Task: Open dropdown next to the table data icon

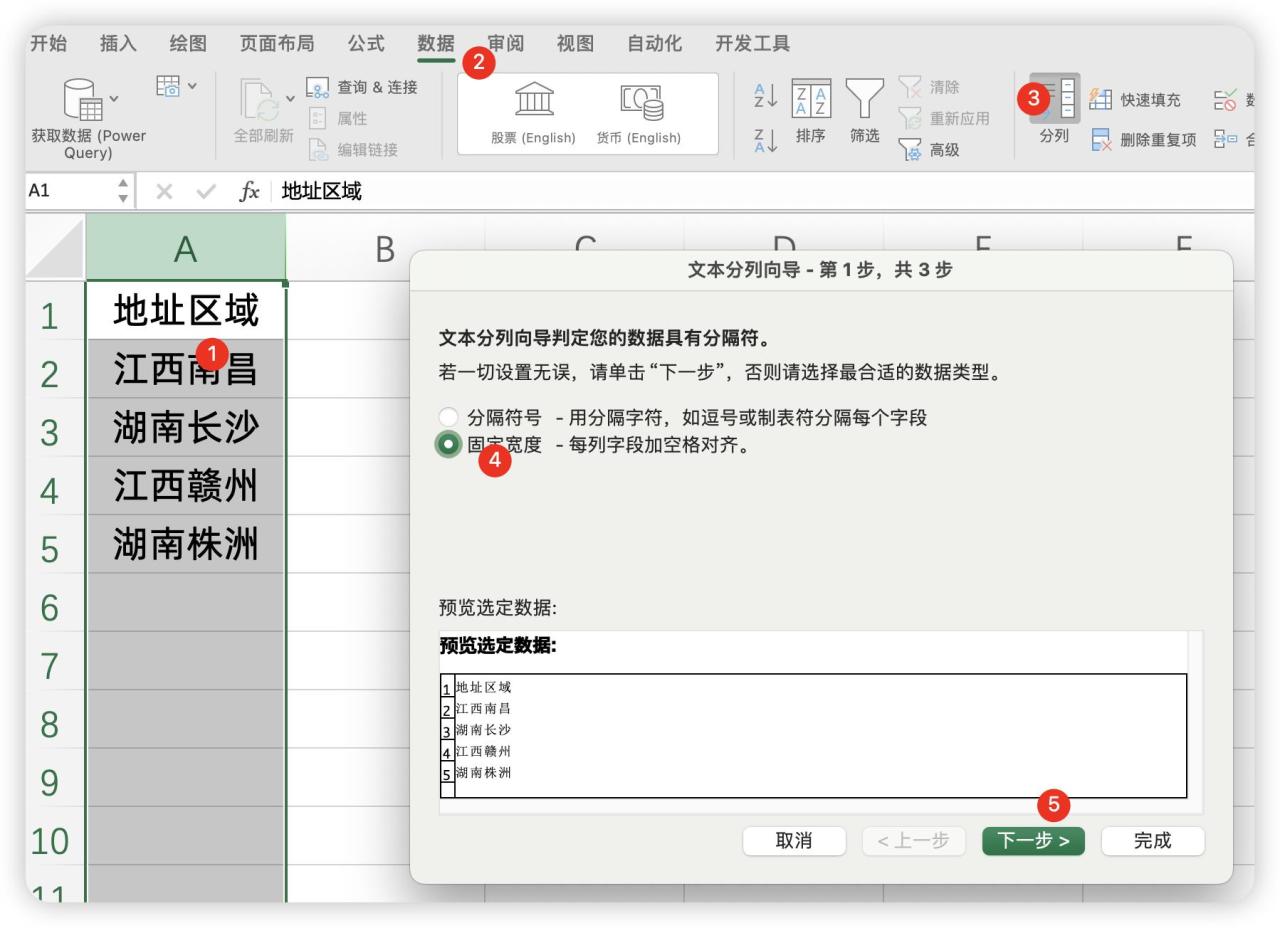Action: 191,87
